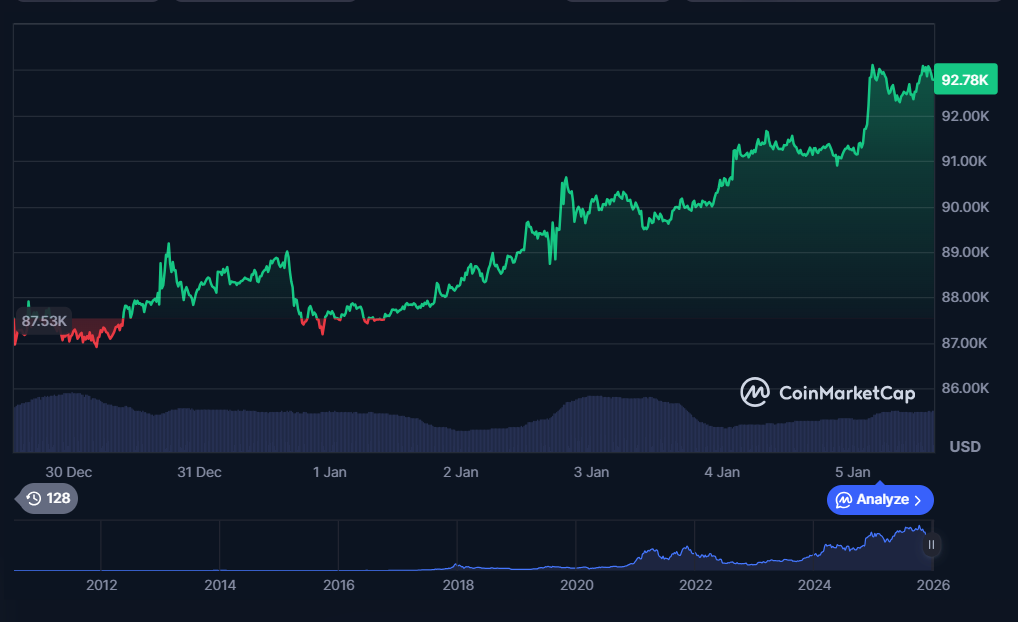Click the chart icon inside the Analyze button
The height and width of the screenshot is (622, 1018).
pos(843,499)
